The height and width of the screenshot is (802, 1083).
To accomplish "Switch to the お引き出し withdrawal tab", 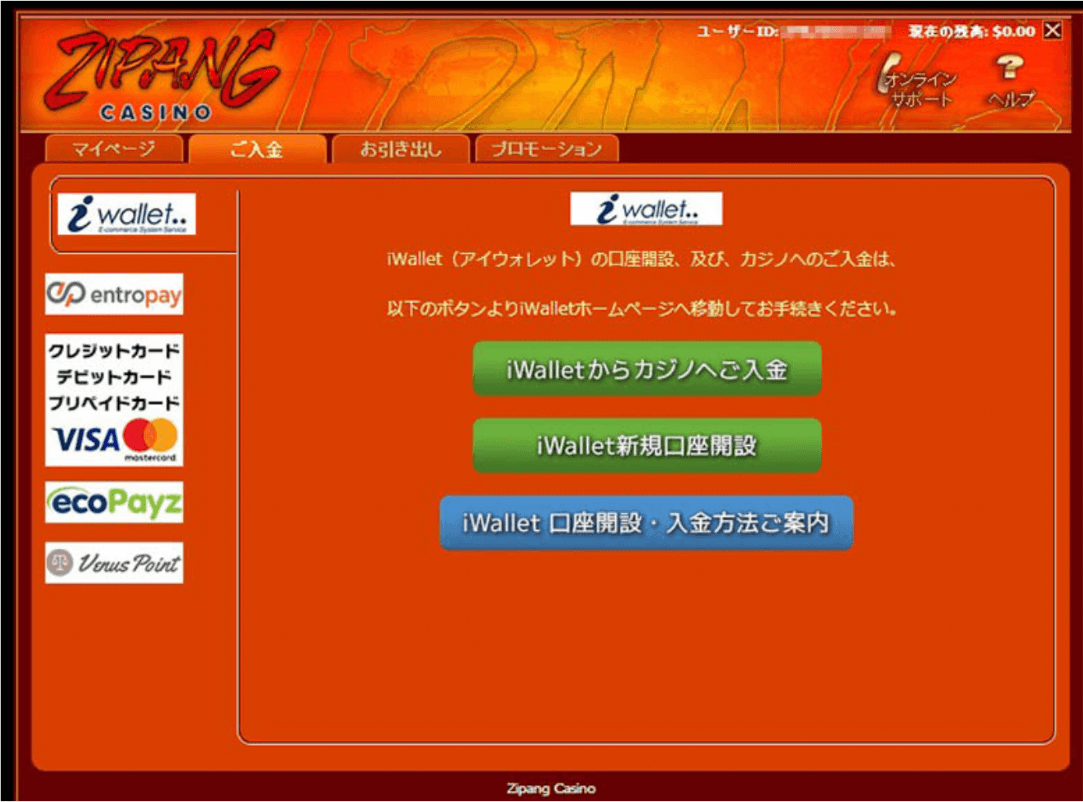I will 401,149.
